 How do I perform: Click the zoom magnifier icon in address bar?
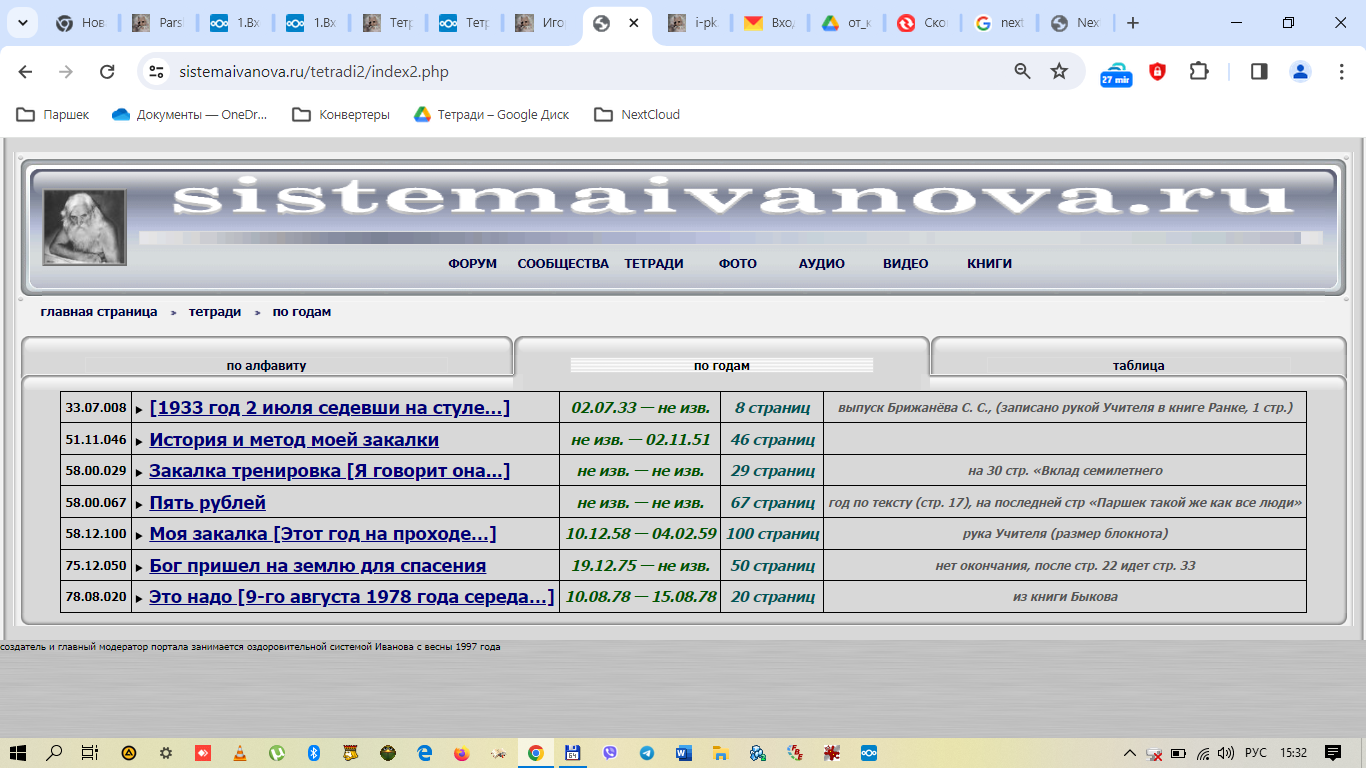(x=1022, y=72)
